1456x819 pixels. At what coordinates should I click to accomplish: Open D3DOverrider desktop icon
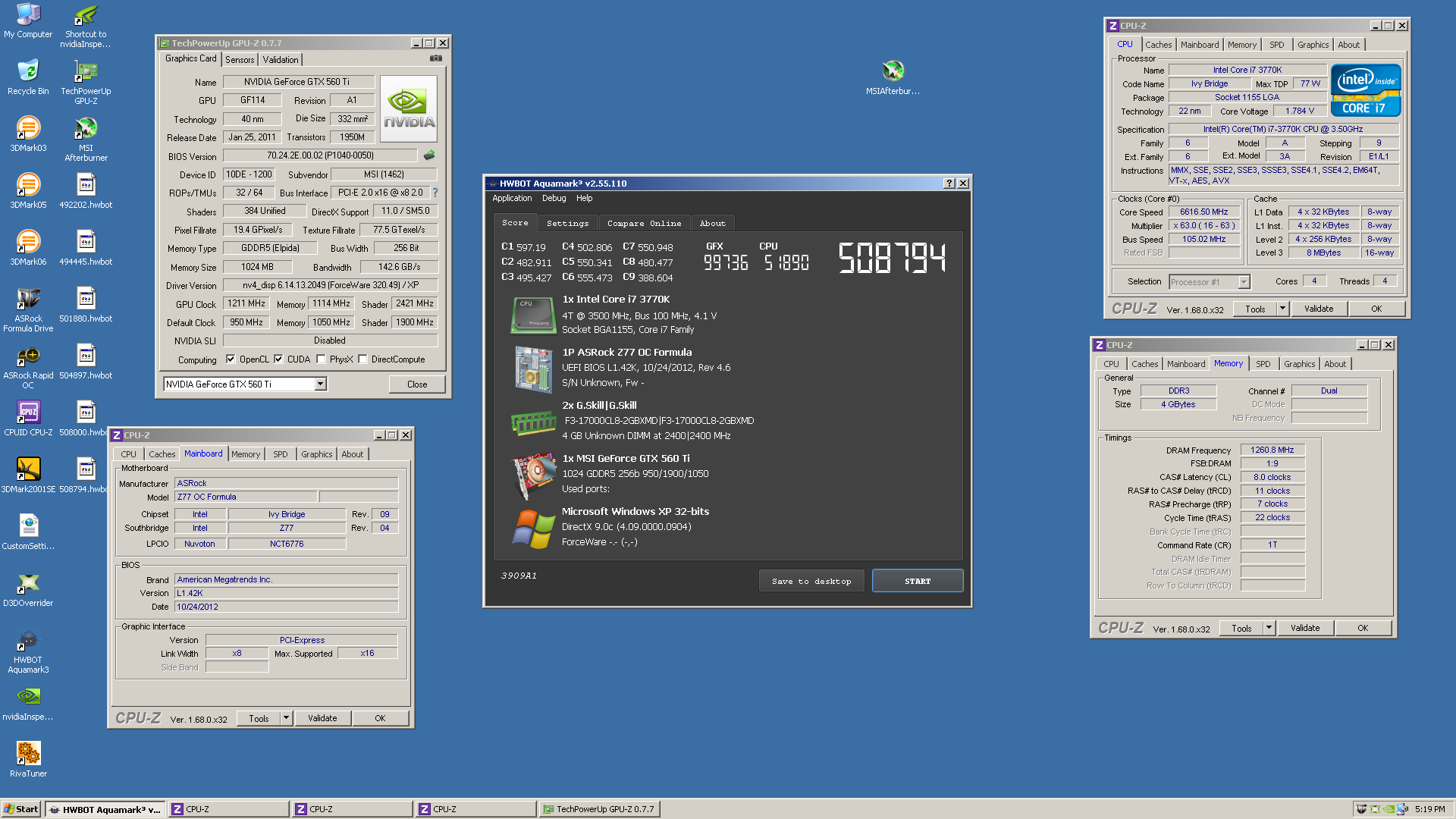(28, 589)
